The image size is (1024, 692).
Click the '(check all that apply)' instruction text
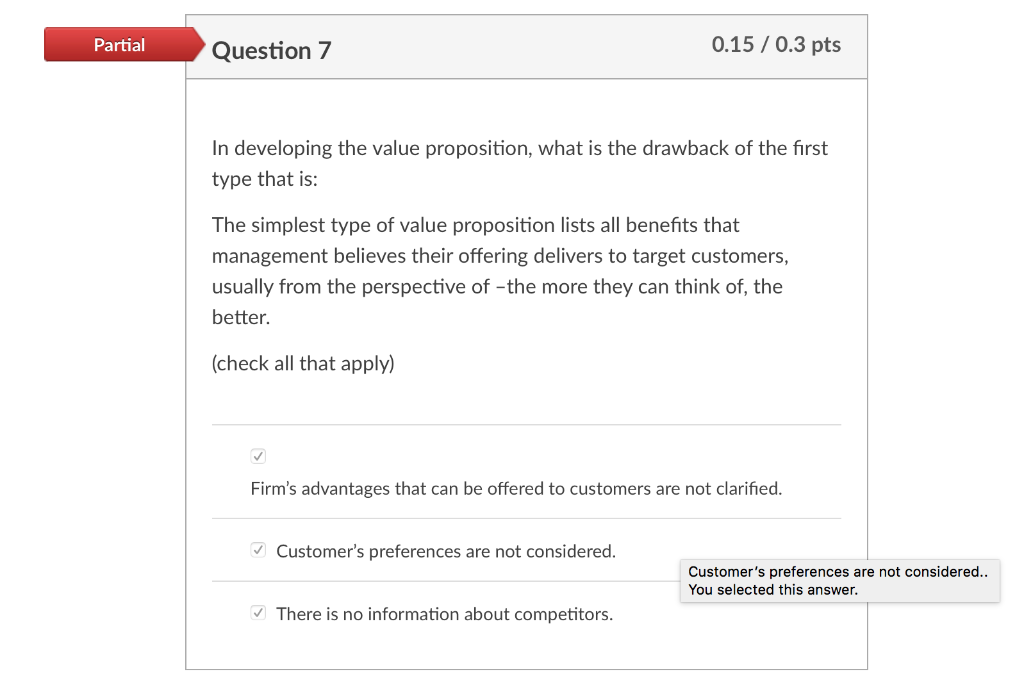pyautogui.click(x=302, y=363)
